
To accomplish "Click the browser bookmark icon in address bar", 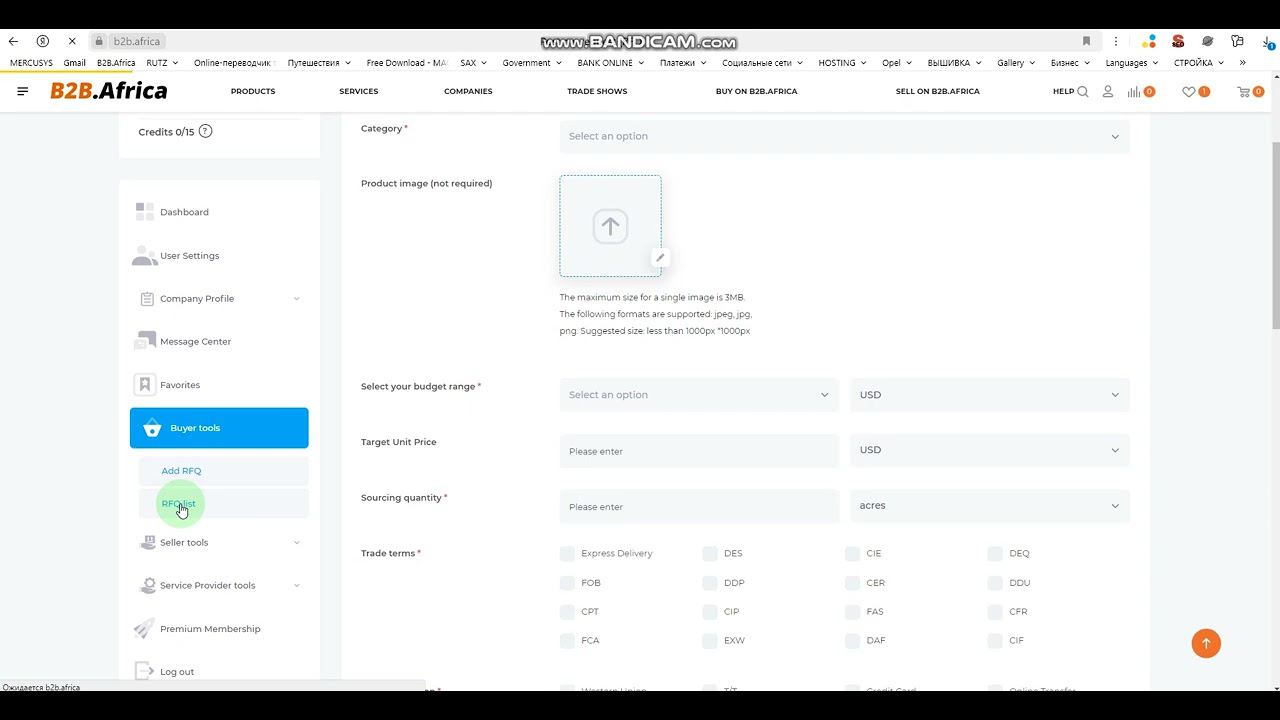I will (x=1086, y=41).
